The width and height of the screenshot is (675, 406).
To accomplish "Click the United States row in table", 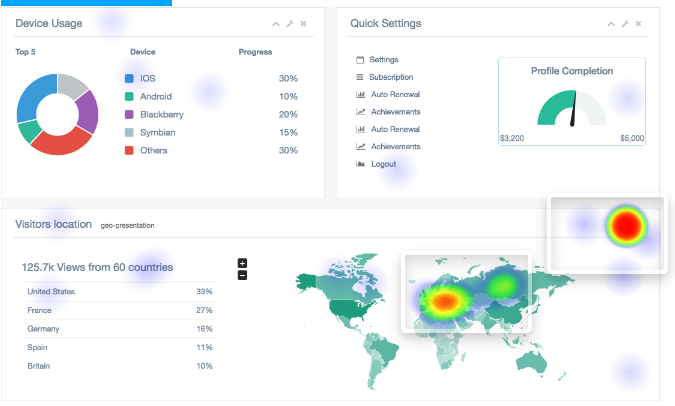I will (x=120, y=291).
